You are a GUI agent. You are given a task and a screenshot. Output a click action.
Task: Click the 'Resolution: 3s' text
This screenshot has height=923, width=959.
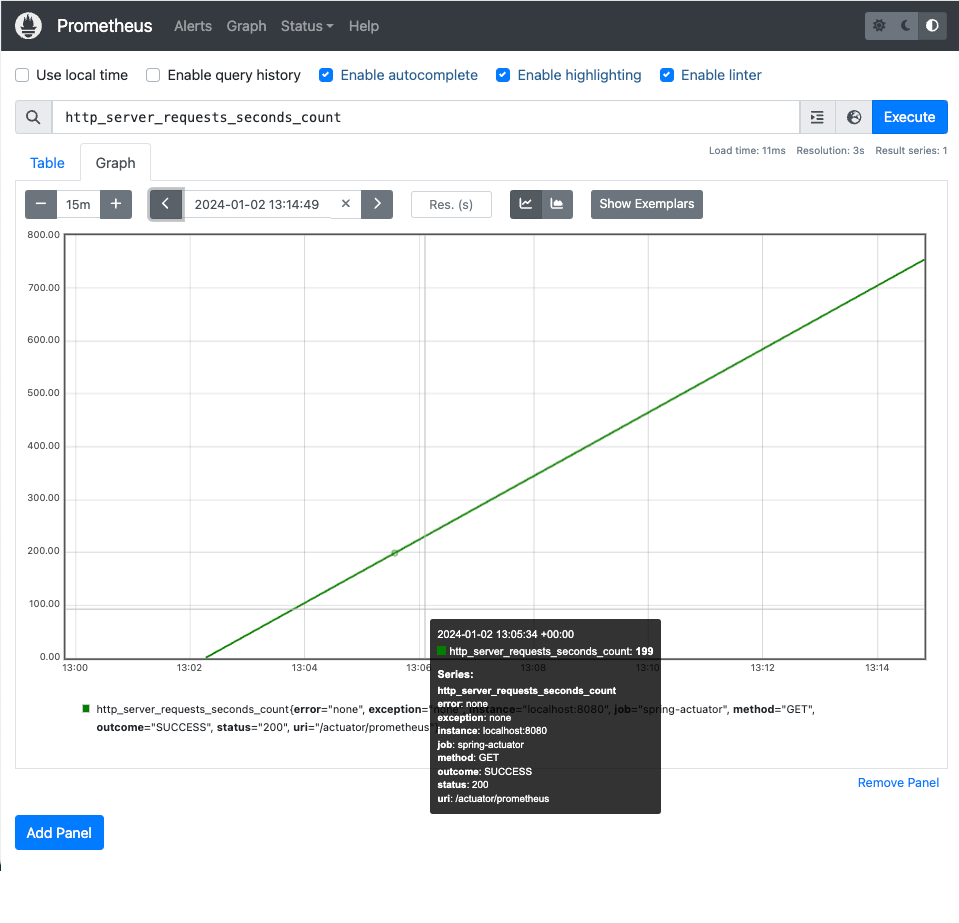tap(830, 150)
